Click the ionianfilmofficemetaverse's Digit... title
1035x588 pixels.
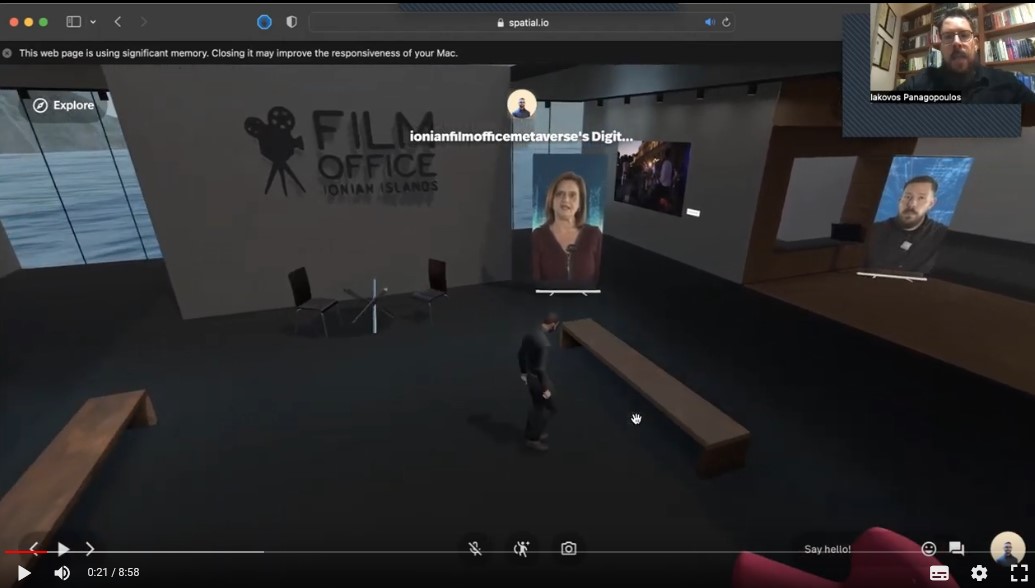coord(521,137)
